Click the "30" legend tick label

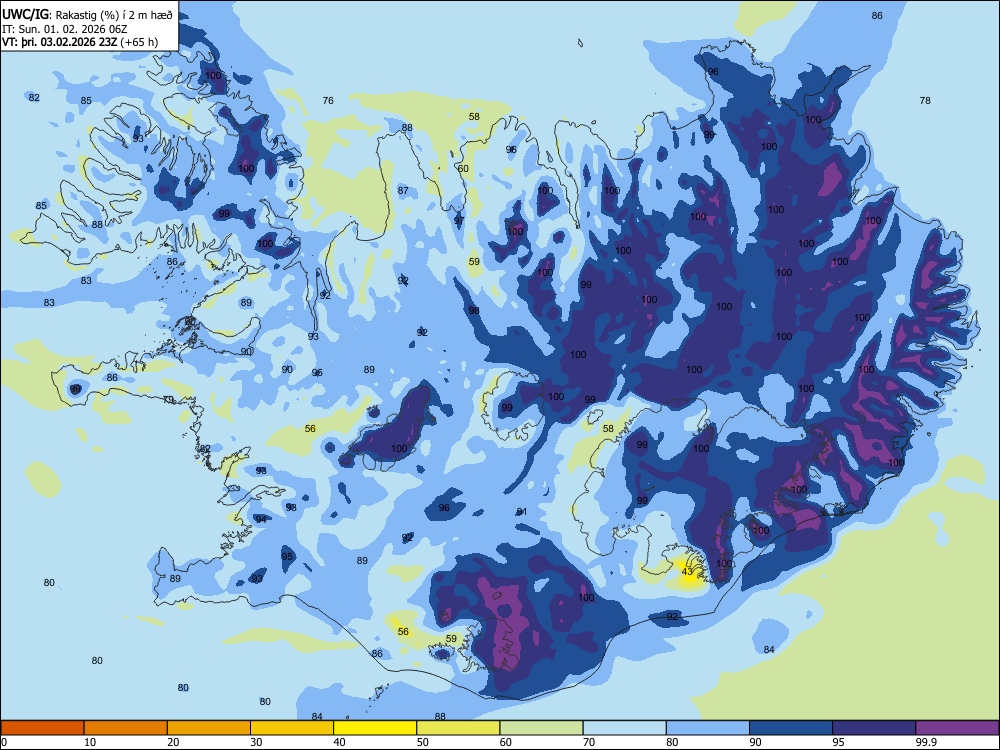pos(256,742)
